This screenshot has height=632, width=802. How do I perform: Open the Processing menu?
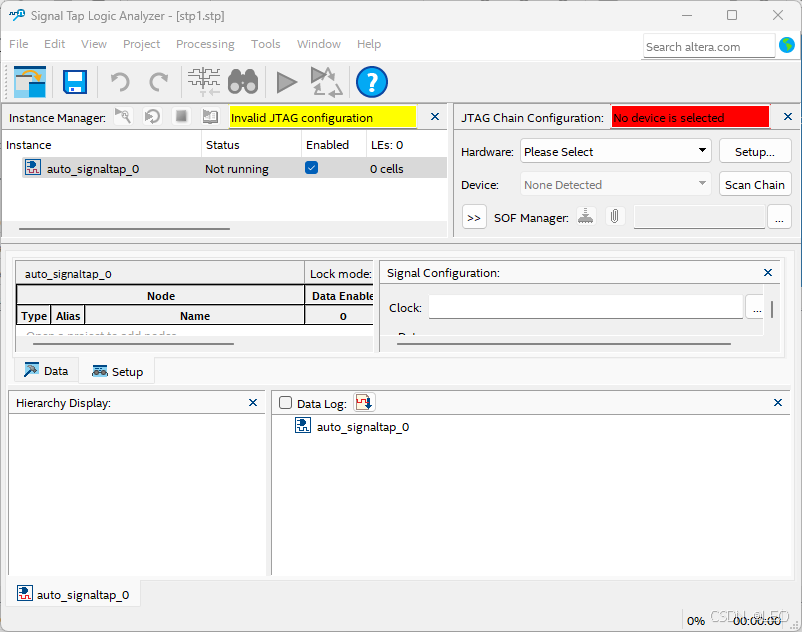tap(205, 44)
